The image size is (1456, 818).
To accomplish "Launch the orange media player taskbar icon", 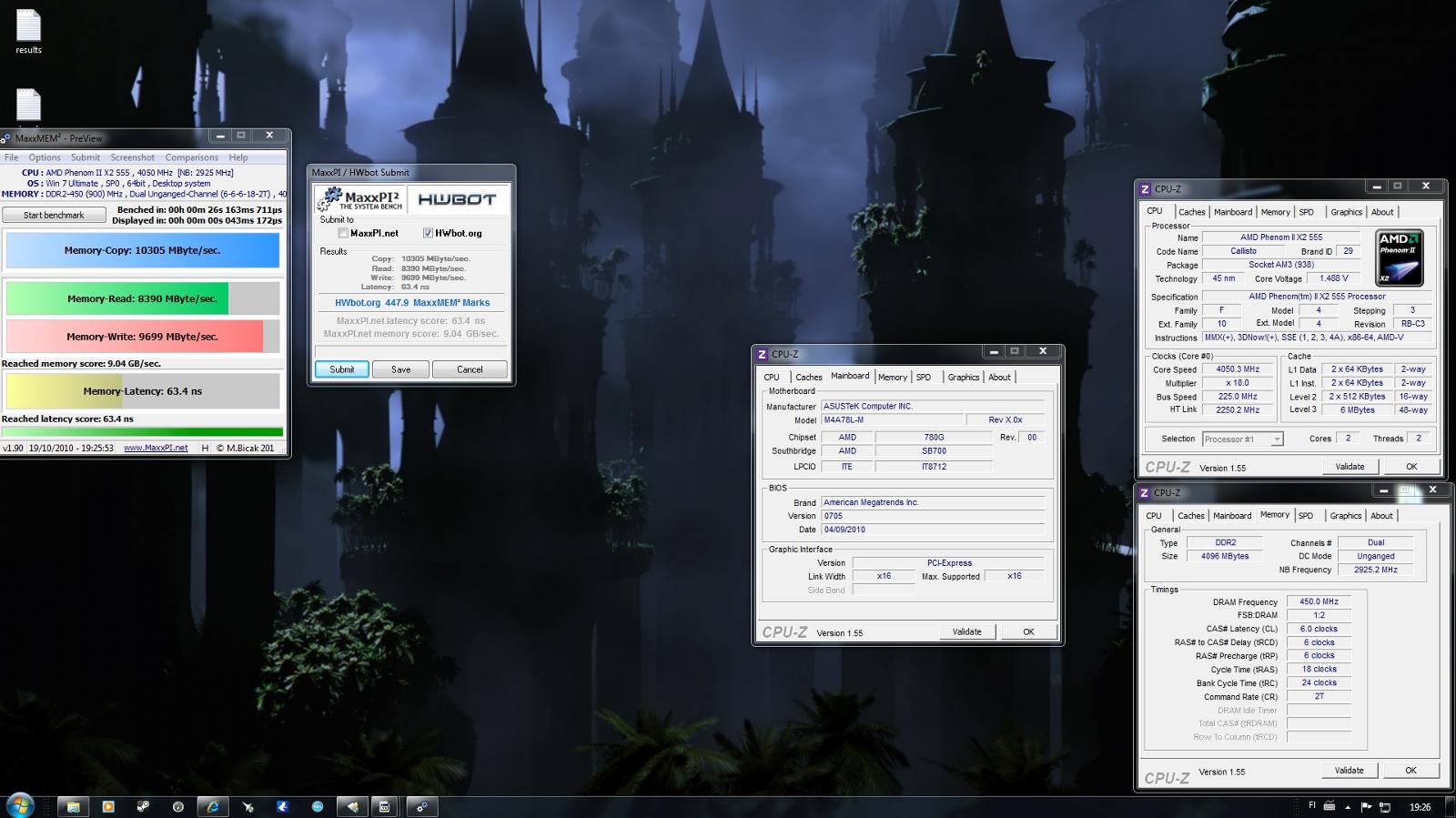I will pos(108,806).
